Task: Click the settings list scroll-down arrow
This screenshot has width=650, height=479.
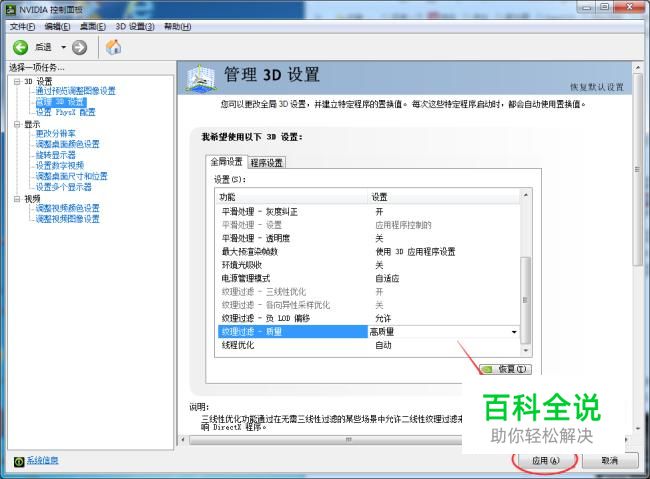Action: click(526, 350)
